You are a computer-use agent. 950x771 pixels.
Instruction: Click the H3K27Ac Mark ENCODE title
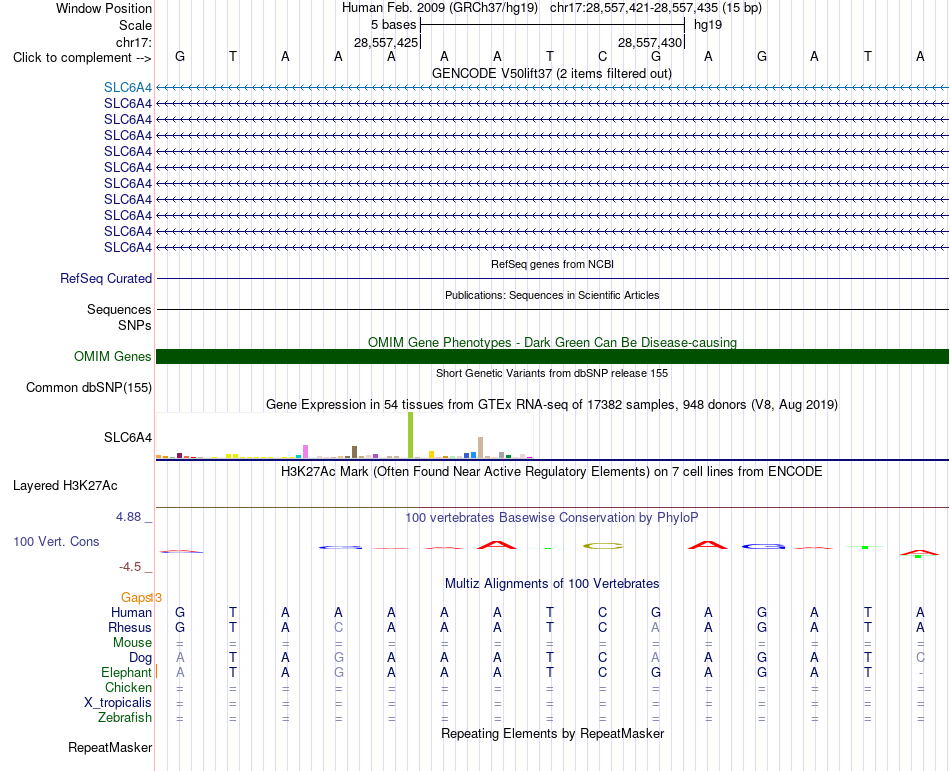pyautogui.click(x=552, y=471)
